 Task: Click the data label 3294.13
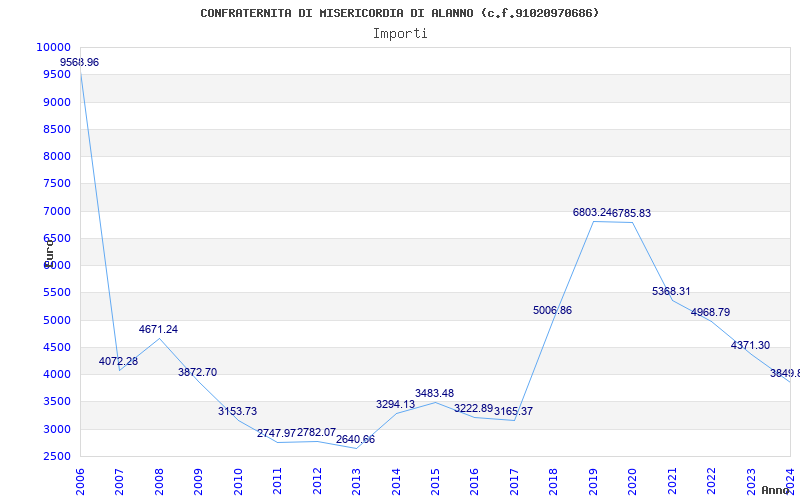(x=395, y=404)
